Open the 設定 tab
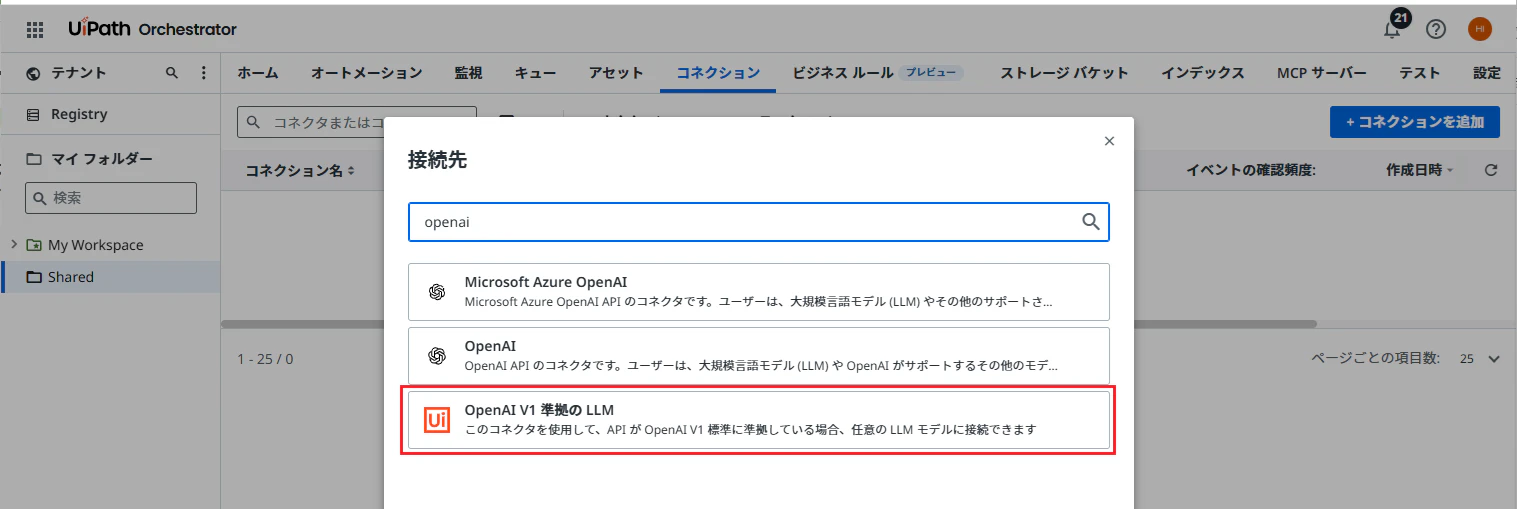 [1487, 73]
